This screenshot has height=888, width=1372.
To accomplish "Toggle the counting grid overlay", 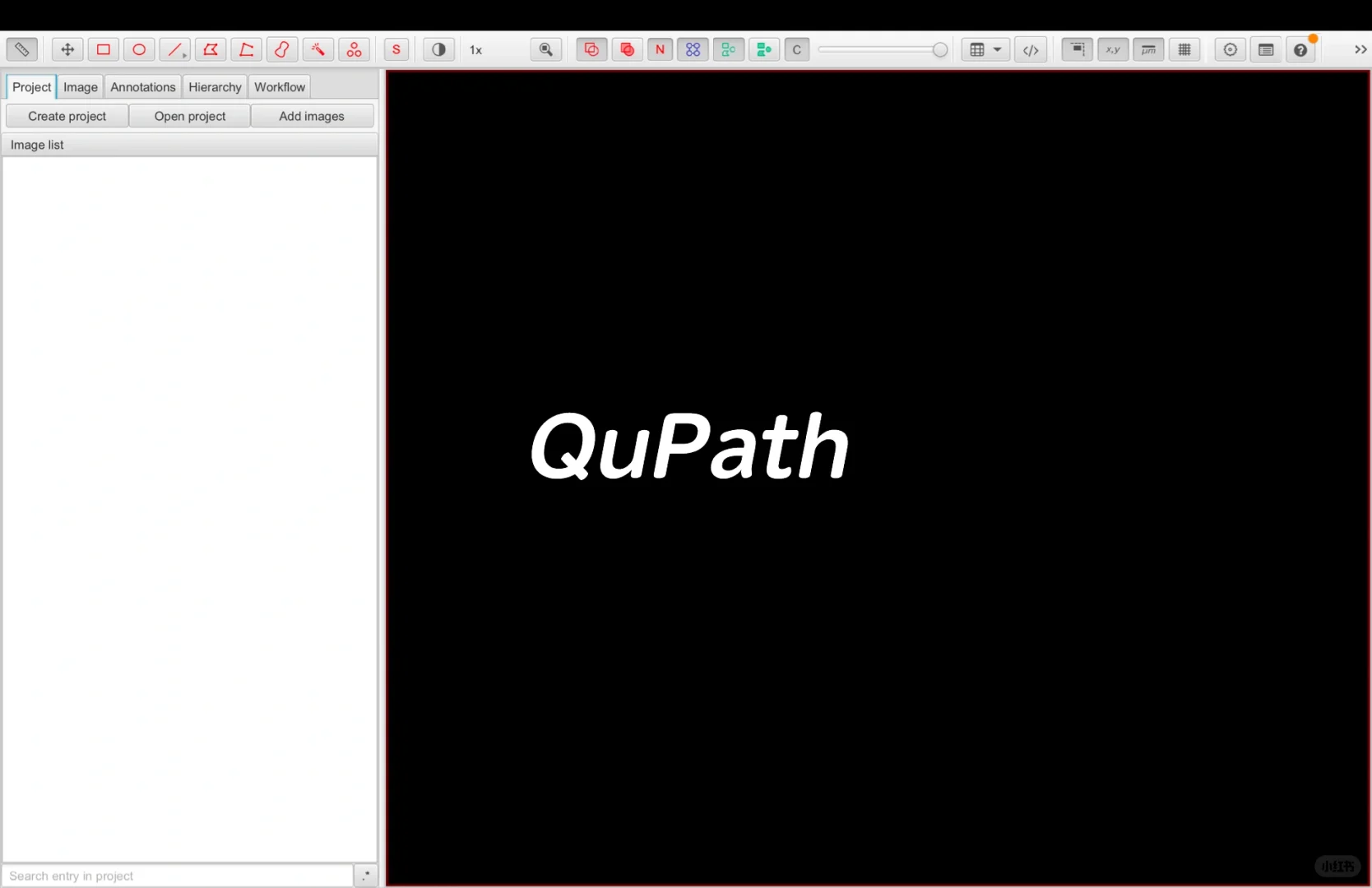I will (x=1184, y=50).
